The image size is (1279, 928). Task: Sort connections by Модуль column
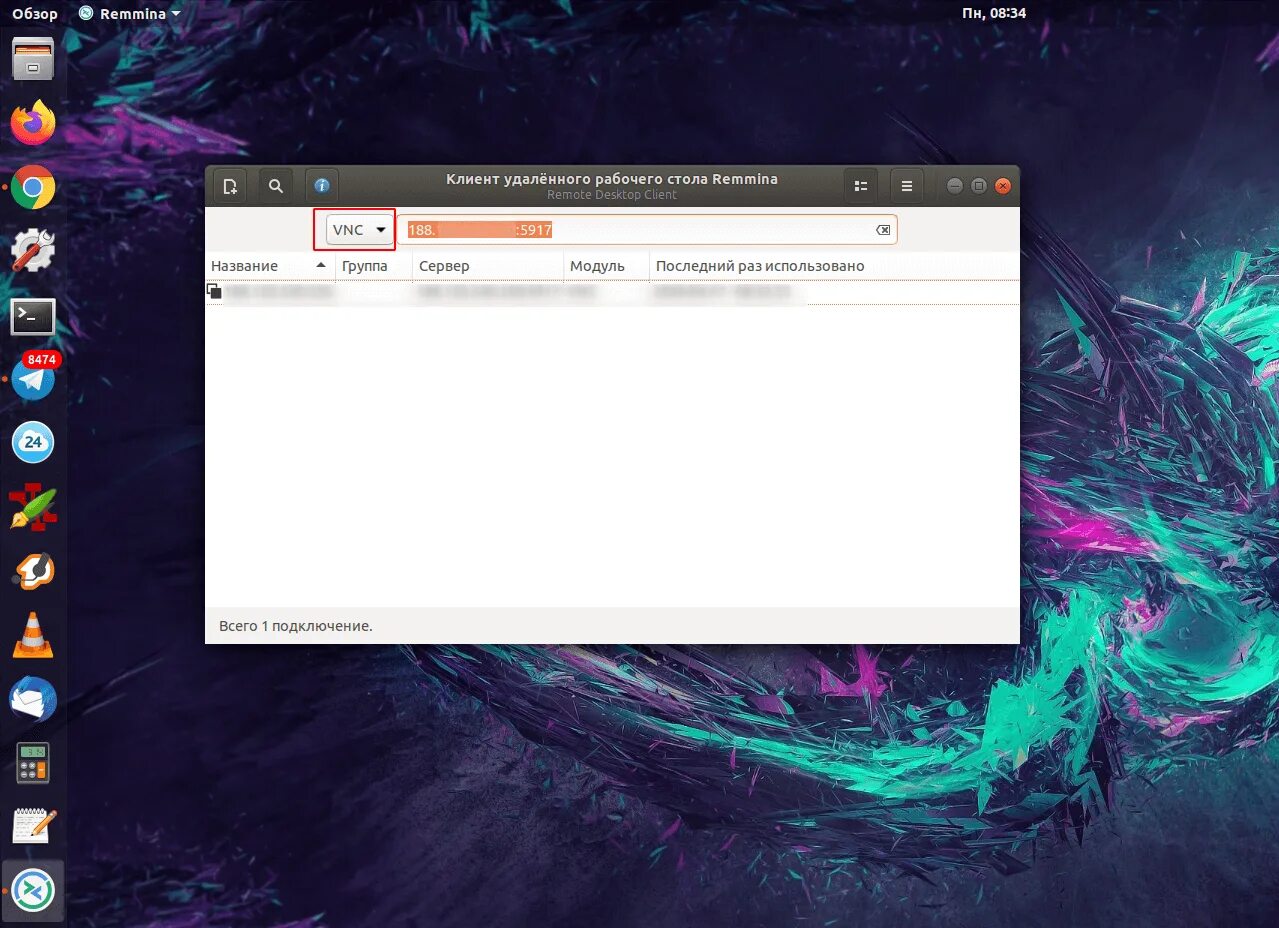tap(606, 266)
